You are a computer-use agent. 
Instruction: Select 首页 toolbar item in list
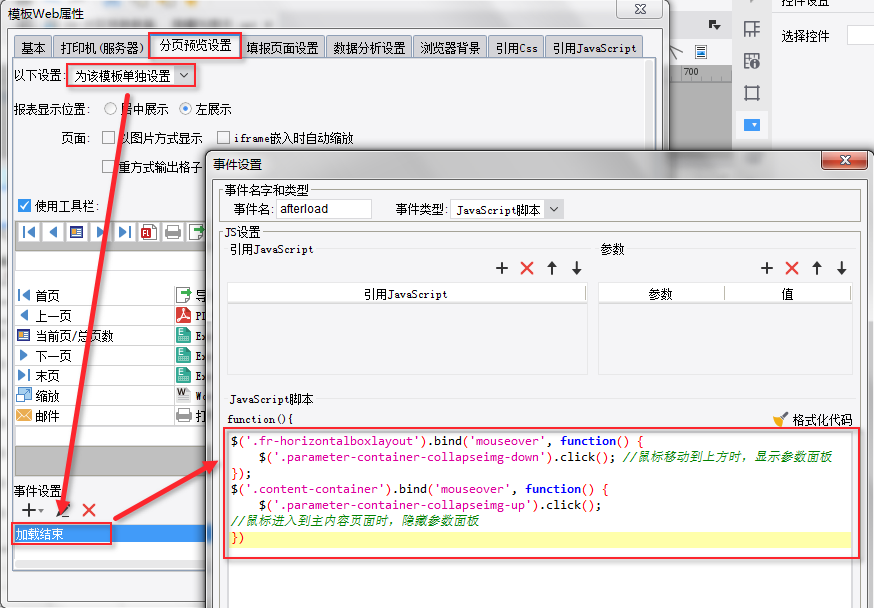[95, 295]
